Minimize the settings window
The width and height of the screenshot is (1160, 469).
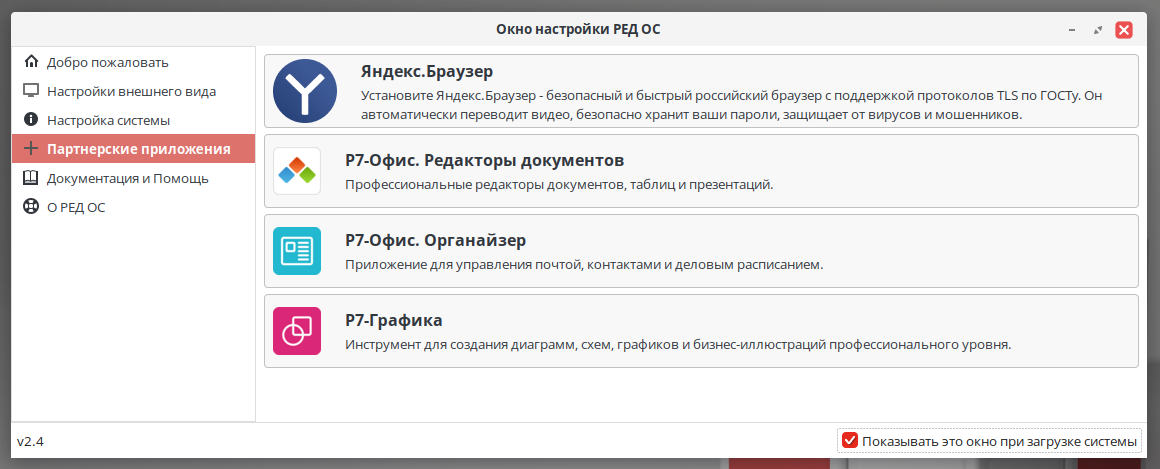pyautogui.click(x=1072, y=30)
